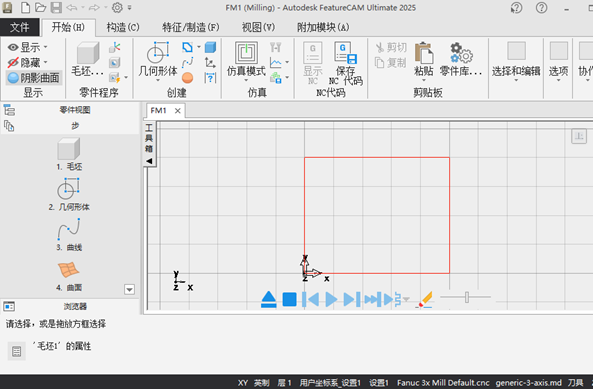
Task: Click the New document icon in title bar
Action: [25, 8]
